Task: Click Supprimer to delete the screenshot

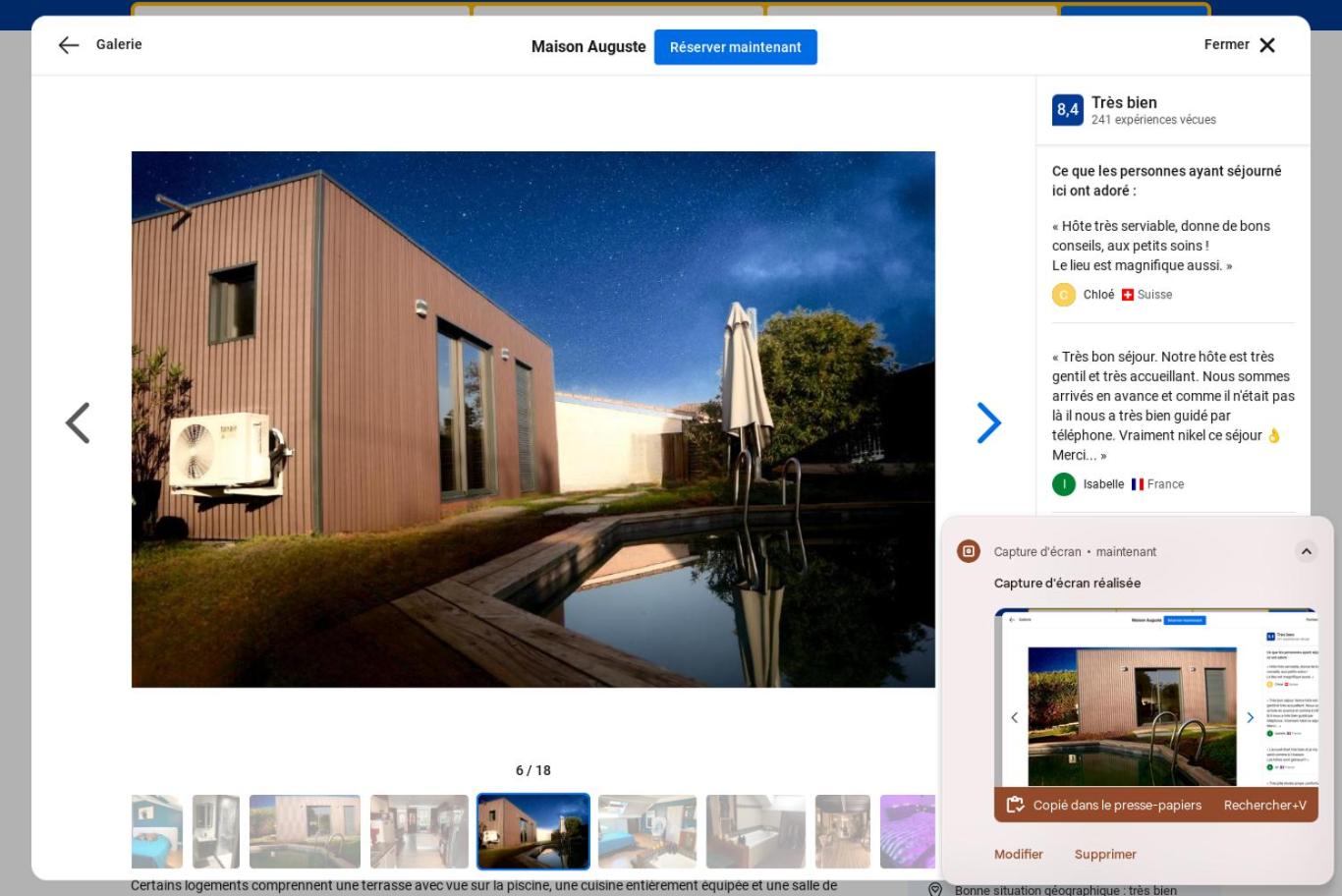Action: click(1104, 854)
